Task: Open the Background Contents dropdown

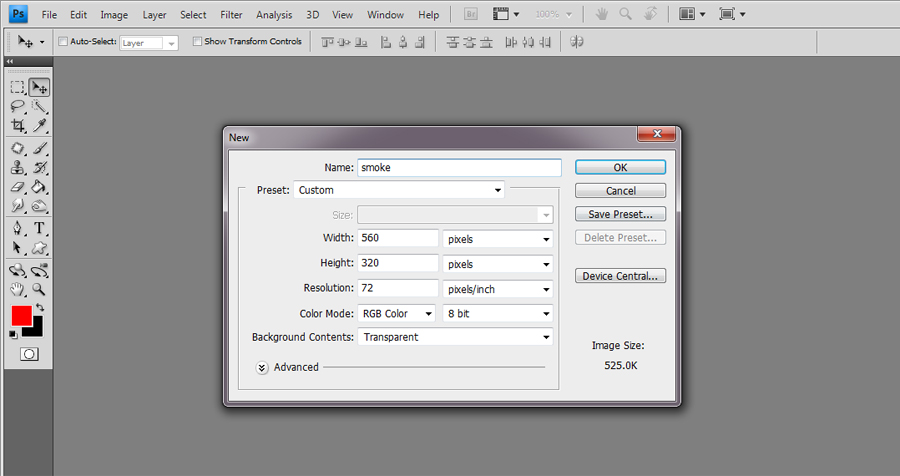Action: 455,337
